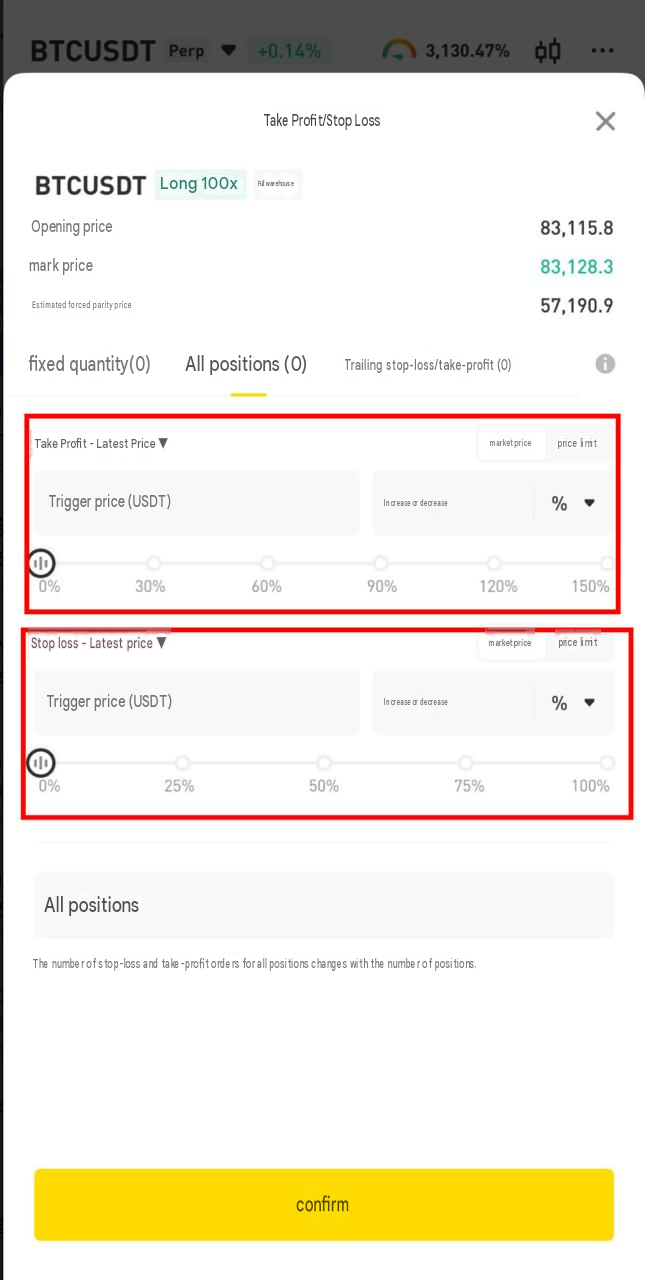
Task: Click the yellow confirm button
Action: (x=324, y=1205)
